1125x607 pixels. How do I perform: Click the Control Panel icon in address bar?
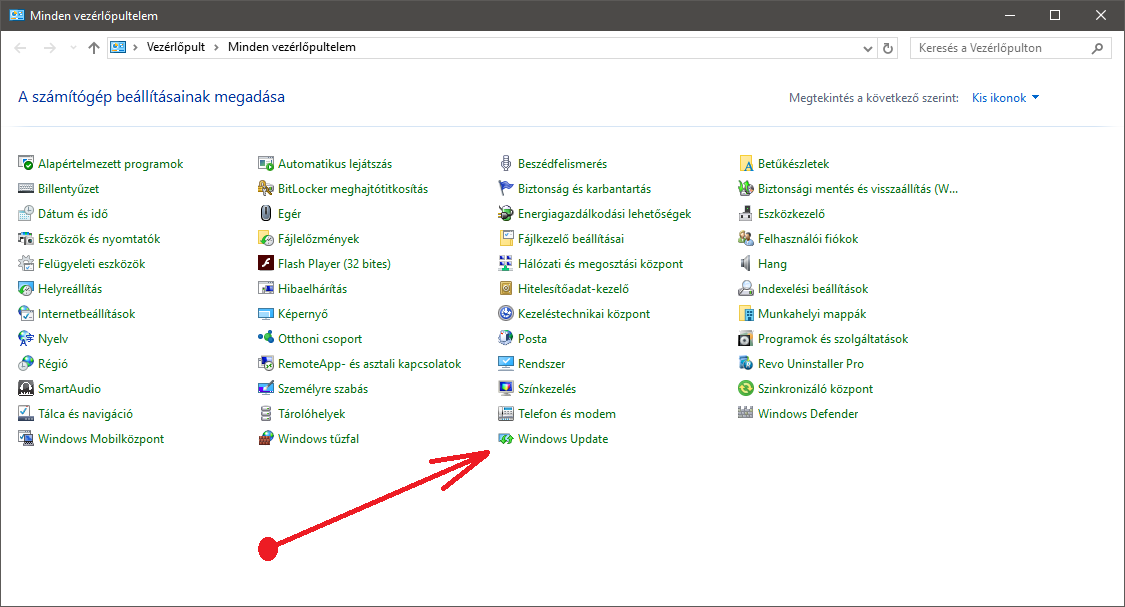(x=118, y=47)
